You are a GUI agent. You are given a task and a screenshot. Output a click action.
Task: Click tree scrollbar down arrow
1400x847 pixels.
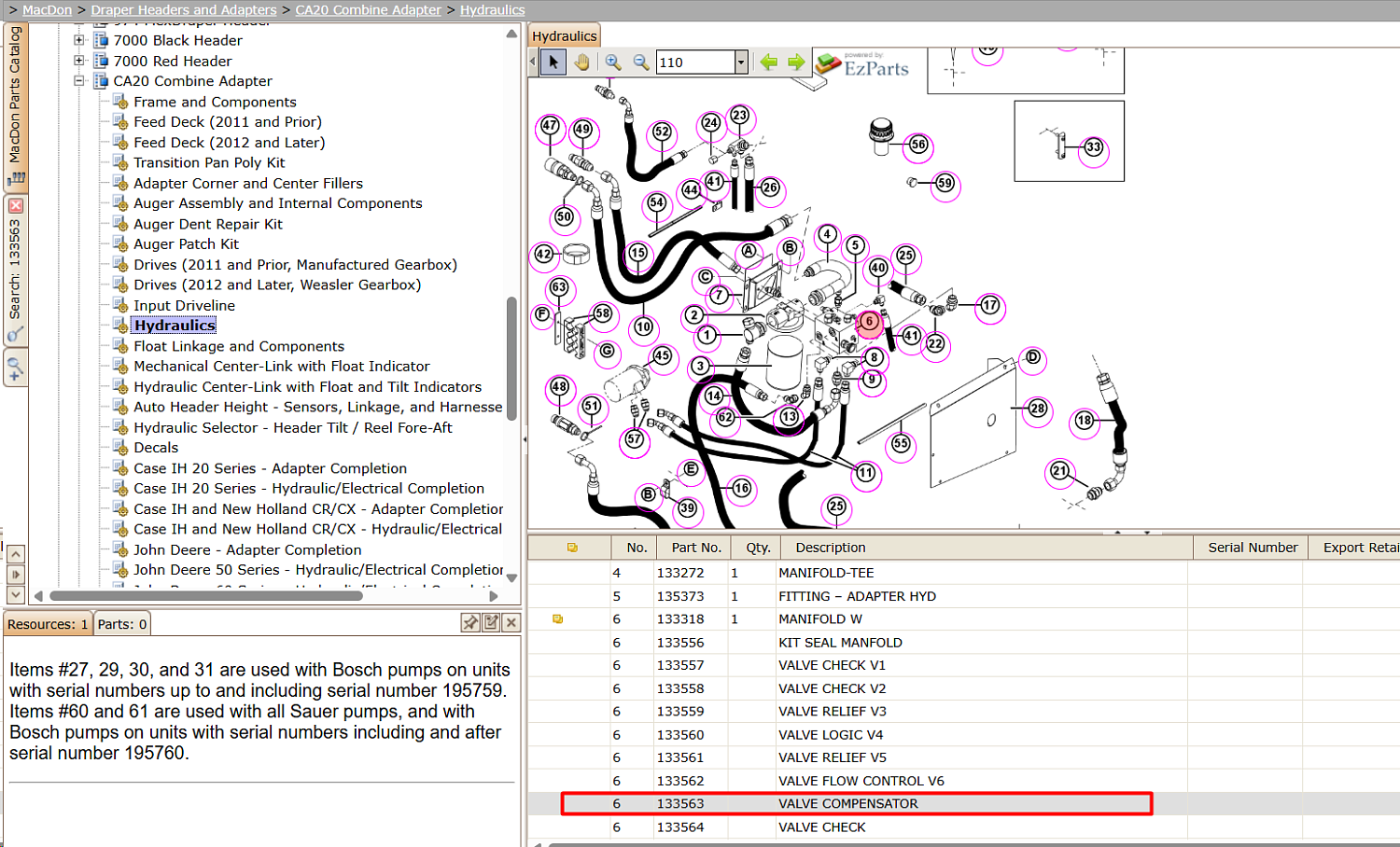[511, 578]
